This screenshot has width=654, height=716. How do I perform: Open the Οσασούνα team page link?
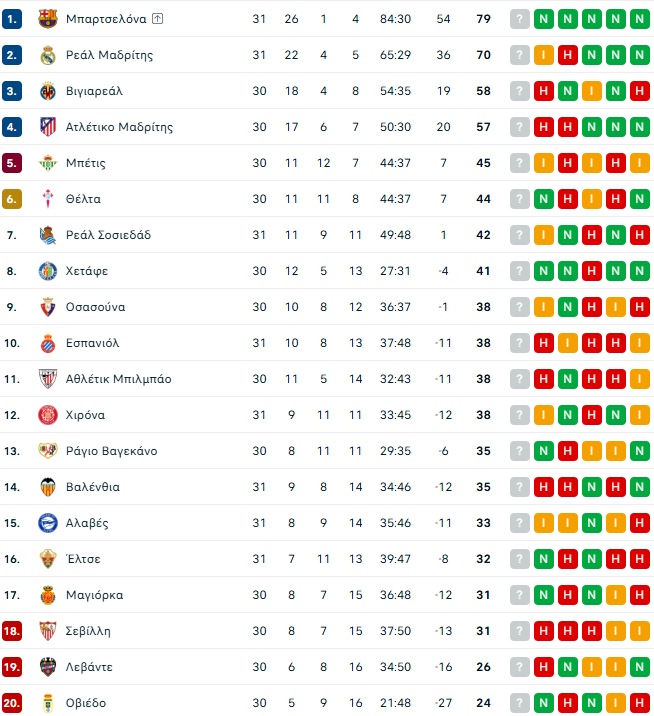tap(95, 307)
